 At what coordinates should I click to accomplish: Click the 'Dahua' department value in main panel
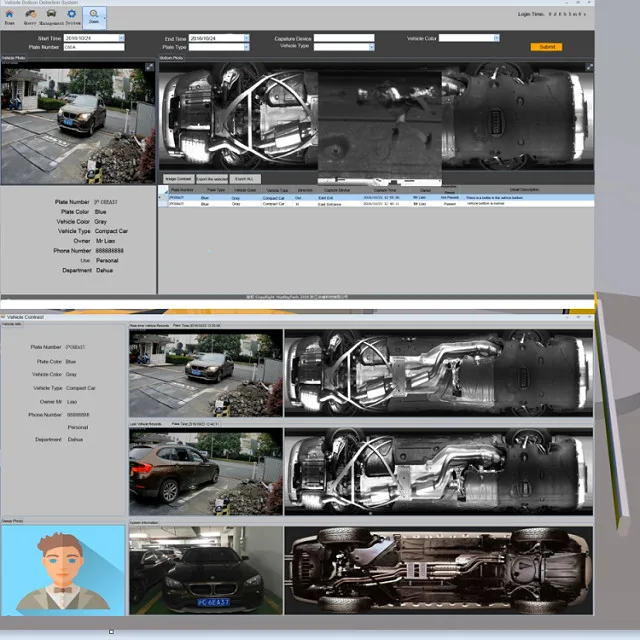coord(104,270)
